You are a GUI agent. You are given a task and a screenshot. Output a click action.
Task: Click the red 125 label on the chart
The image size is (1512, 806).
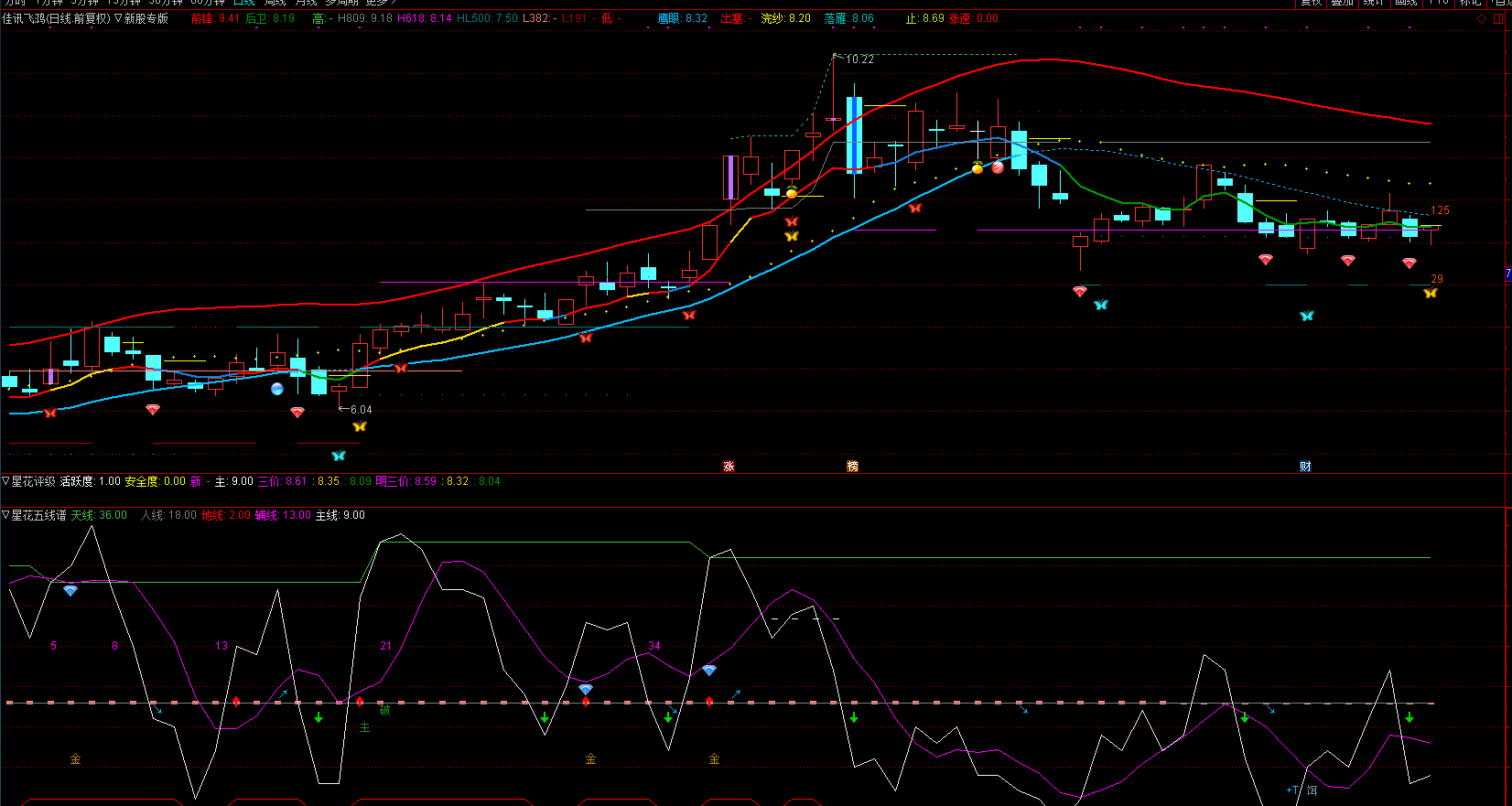click(1440, 210)
